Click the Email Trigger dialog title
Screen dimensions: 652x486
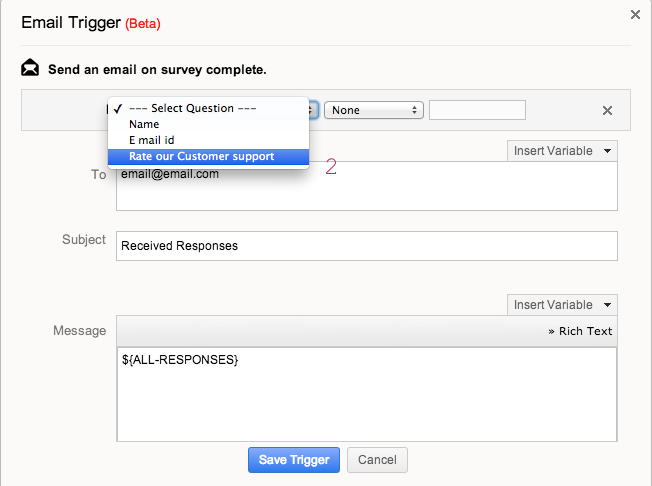click(70, 22)
